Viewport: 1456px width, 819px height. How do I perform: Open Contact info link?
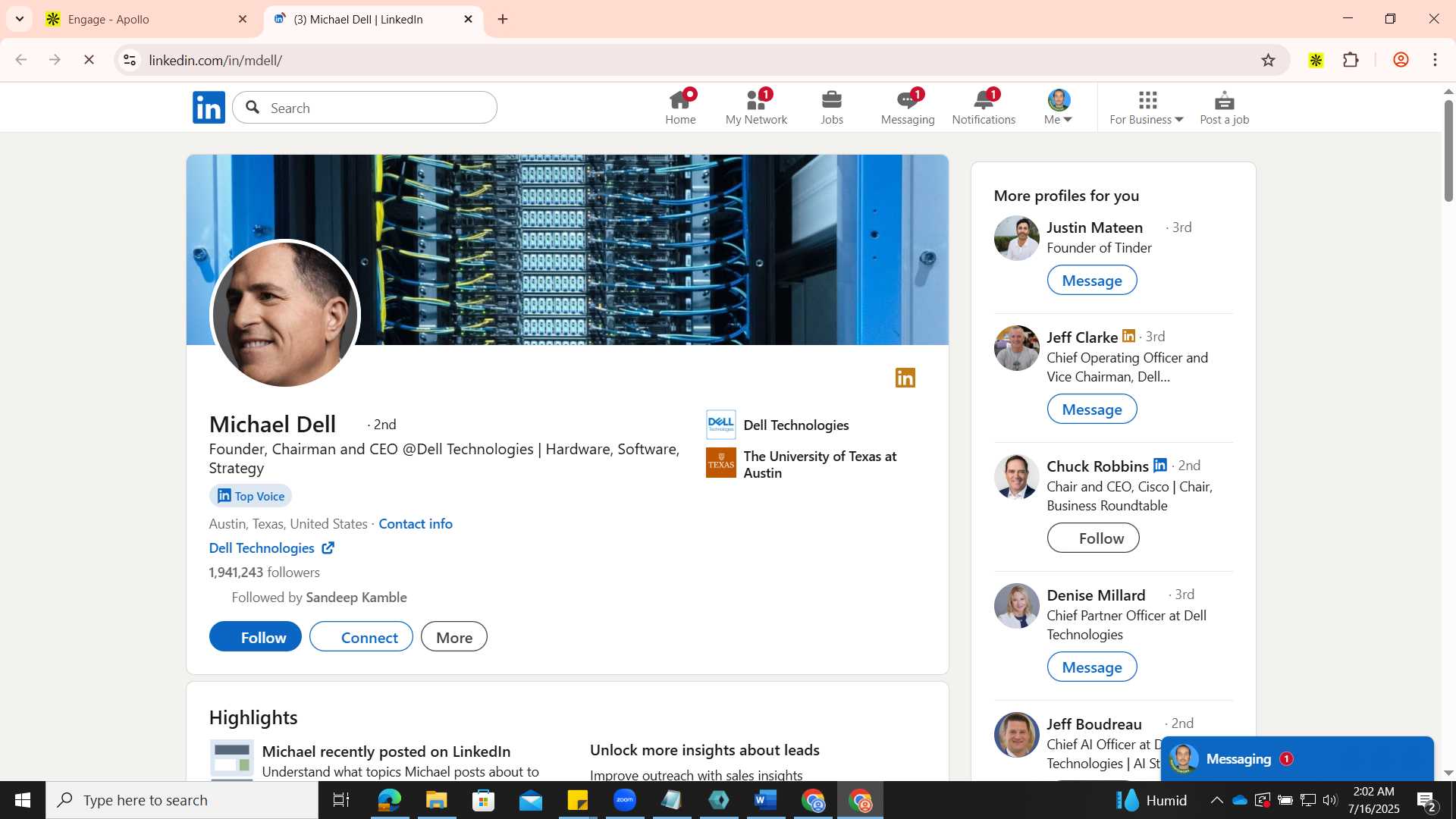[x=416, y=524]
